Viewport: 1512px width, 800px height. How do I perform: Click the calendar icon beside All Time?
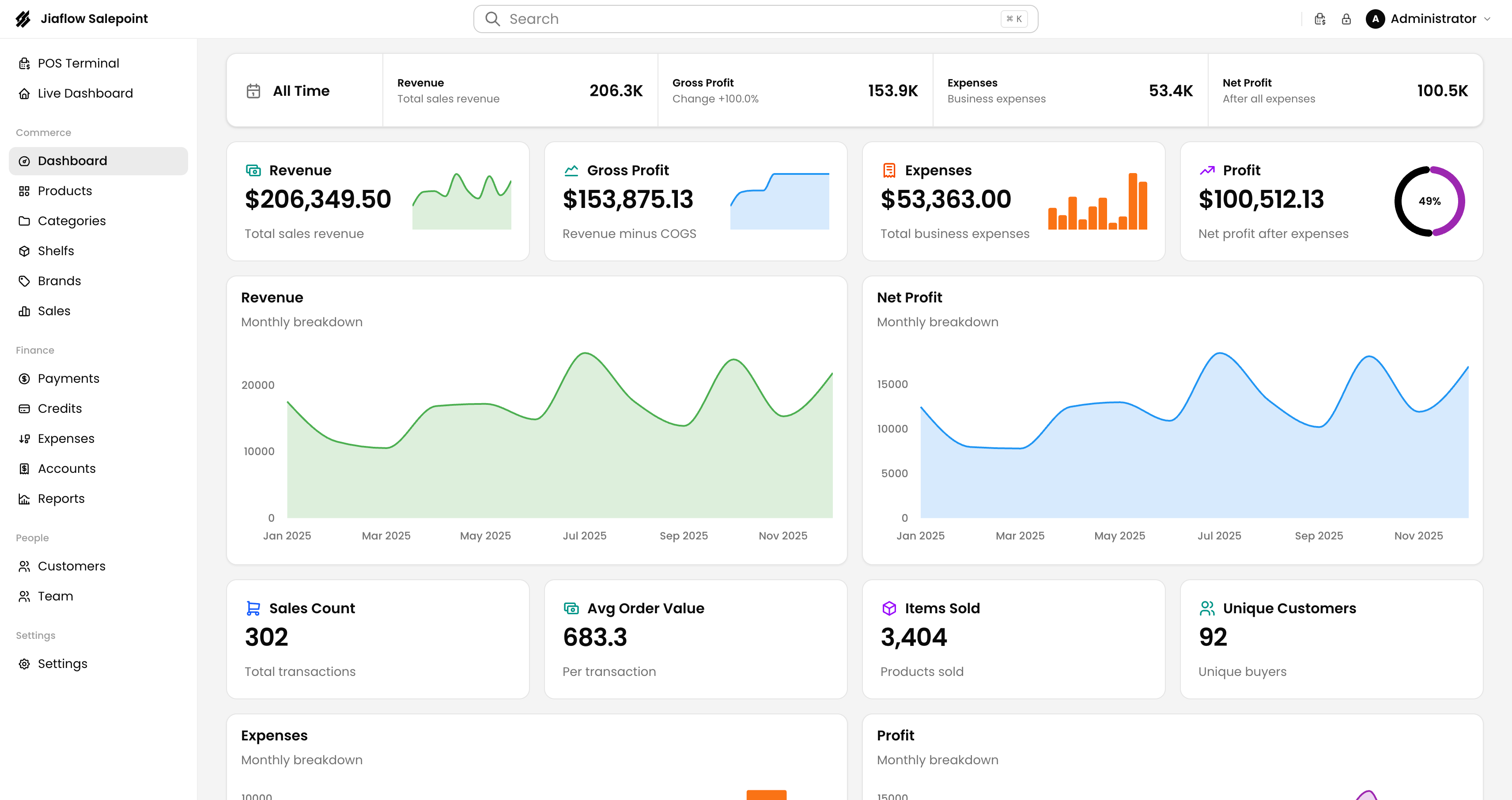(x=253, y=91)
